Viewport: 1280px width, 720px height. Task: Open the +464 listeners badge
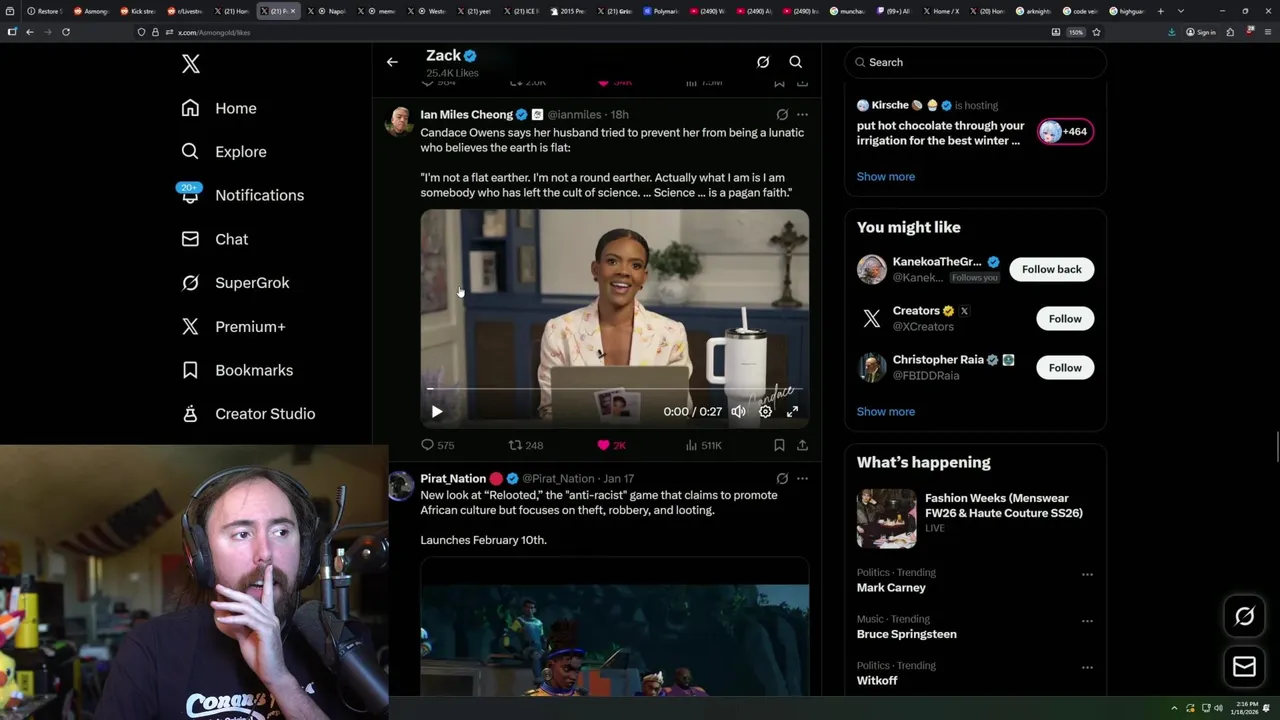pyautogui.click(x=1065, y=131)
